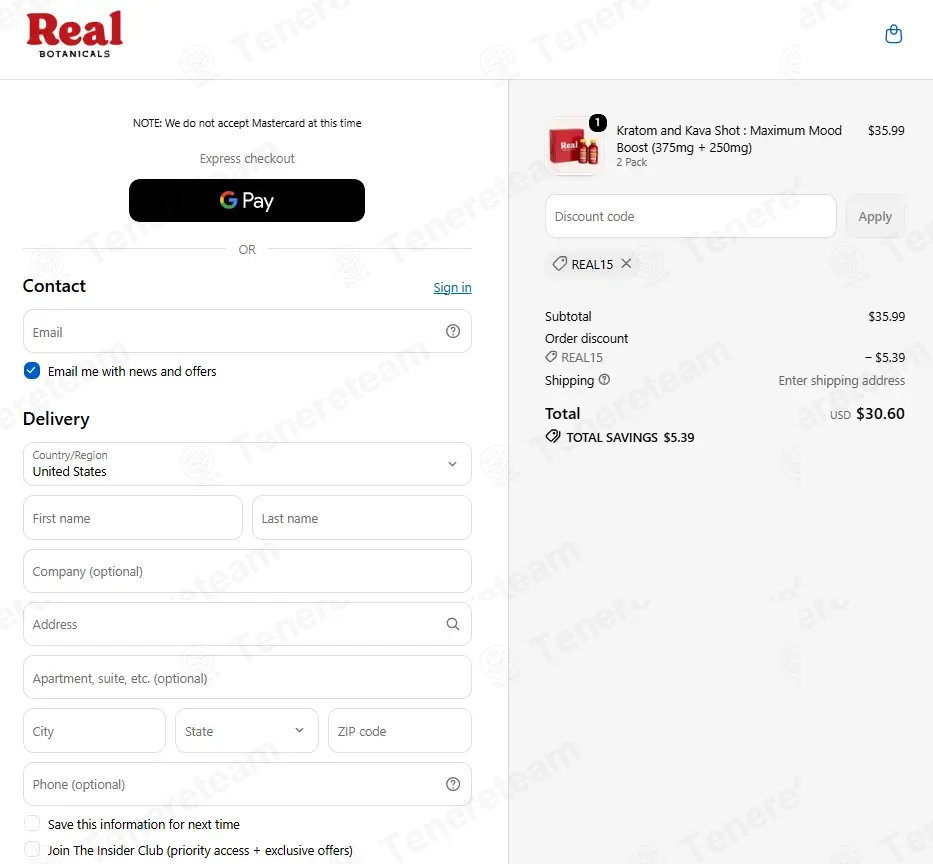Click the shipping info help icon
933x864 pixels.
604,380
